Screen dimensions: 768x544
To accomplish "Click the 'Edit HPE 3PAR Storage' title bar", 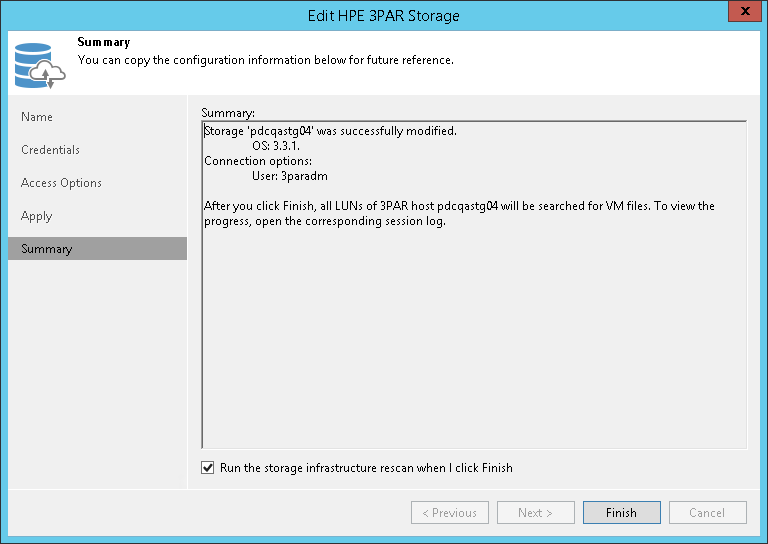I will [x=384, y=16].
